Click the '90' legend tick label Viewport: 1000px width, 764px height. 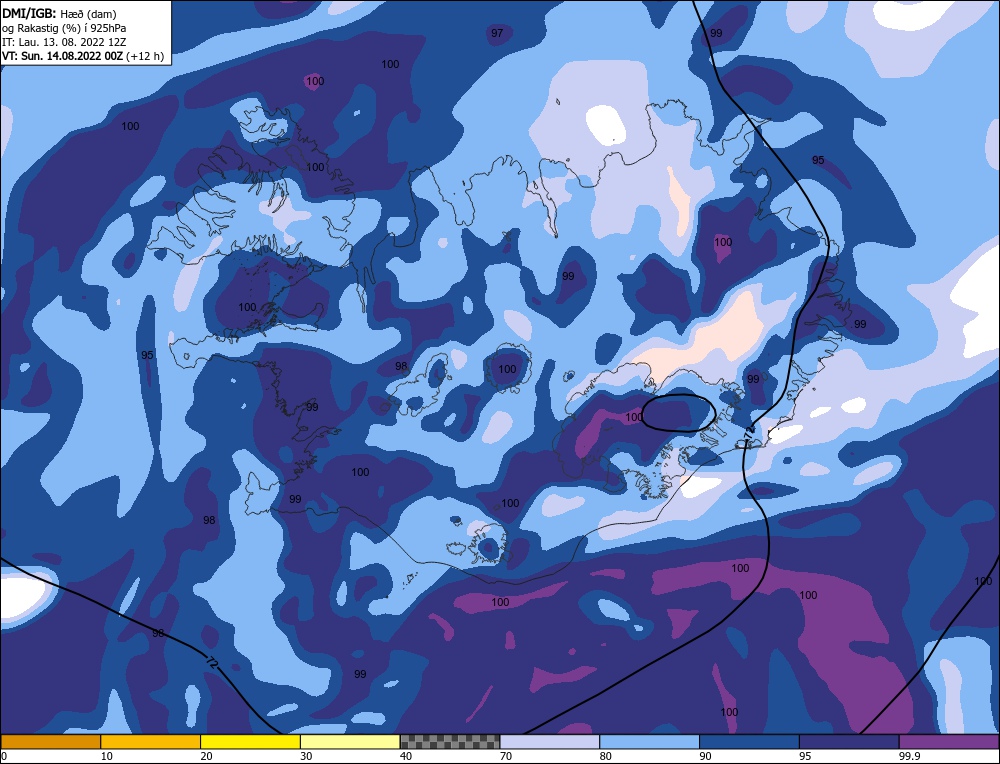[705, 756]
